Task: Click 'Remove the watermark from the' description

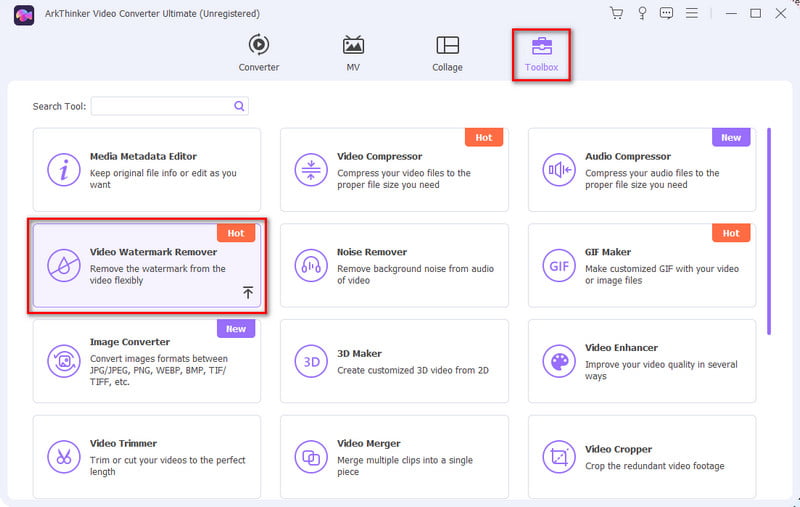Action: pos(158,274)
